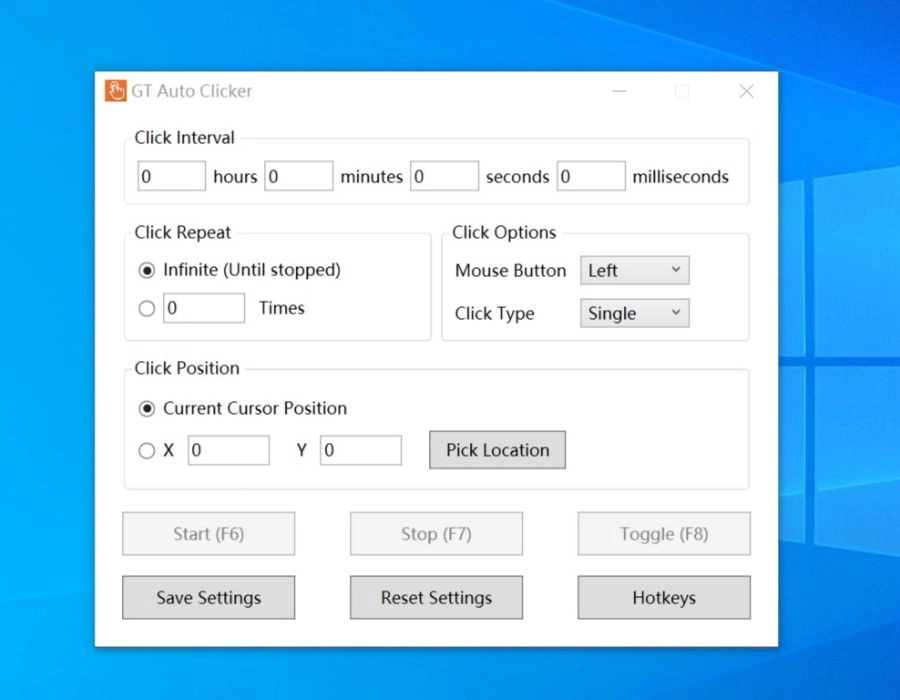Click the hours input field

(x=171, y=175)
